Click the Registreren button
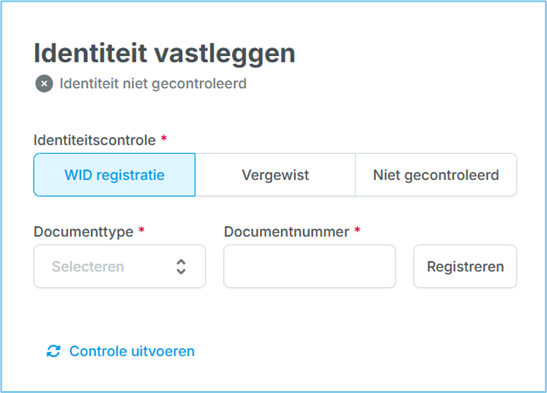547x393 pixels. coord(465,266)
